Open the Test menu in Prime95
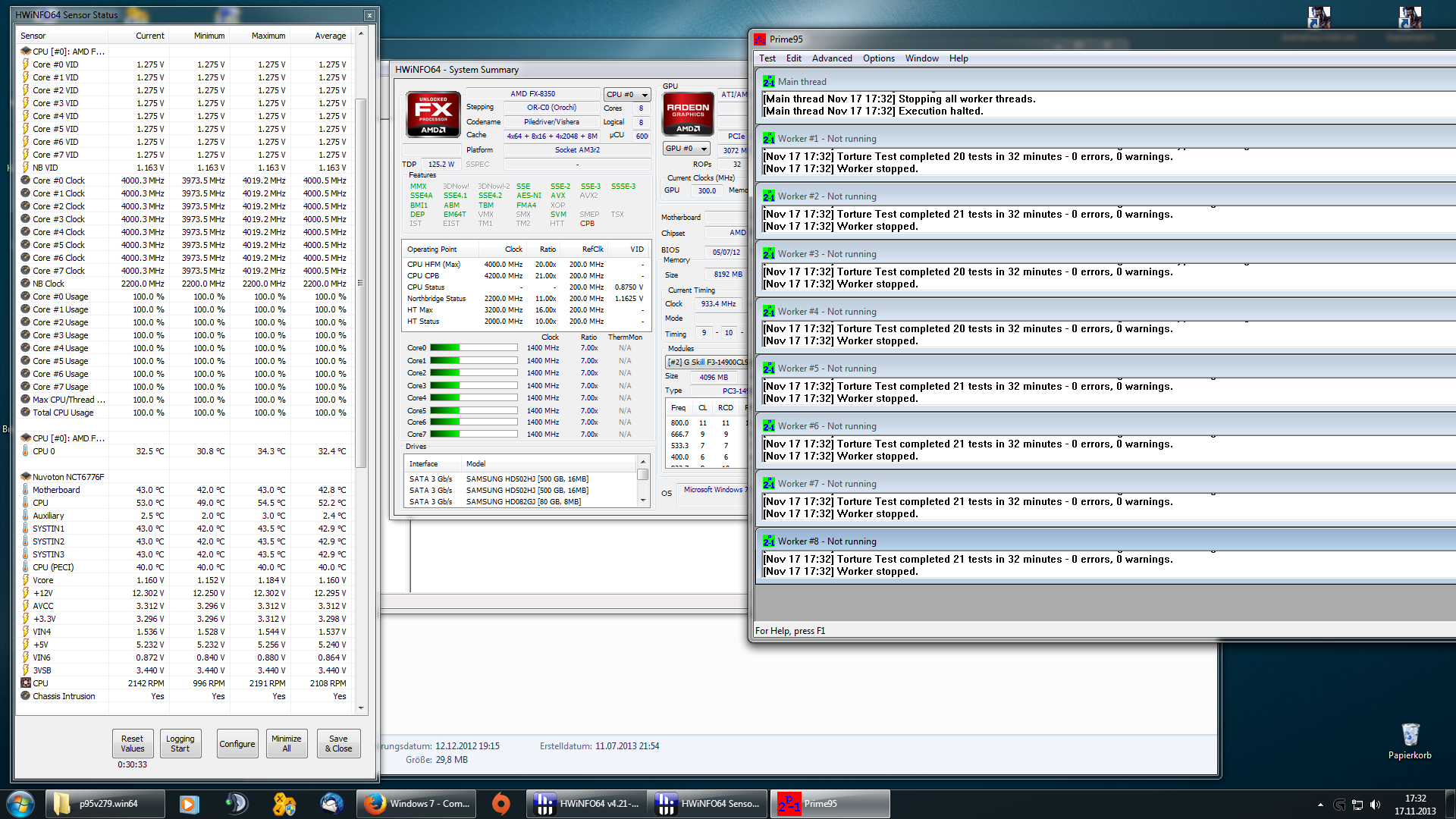This screenshot has height=819, width=1456. click(x=767, y=58)
